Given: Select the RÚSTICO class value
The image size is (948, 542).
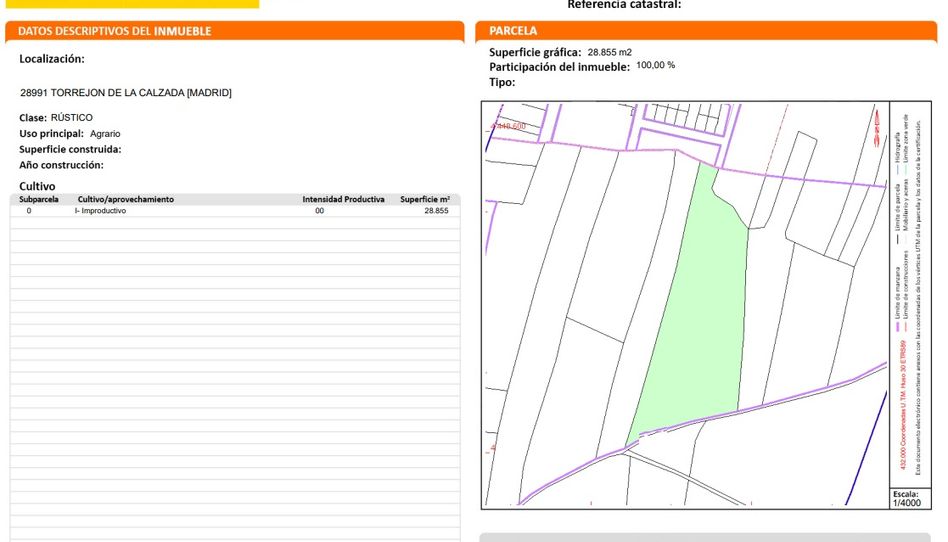Looking at the screenshot, I should 71,118.
